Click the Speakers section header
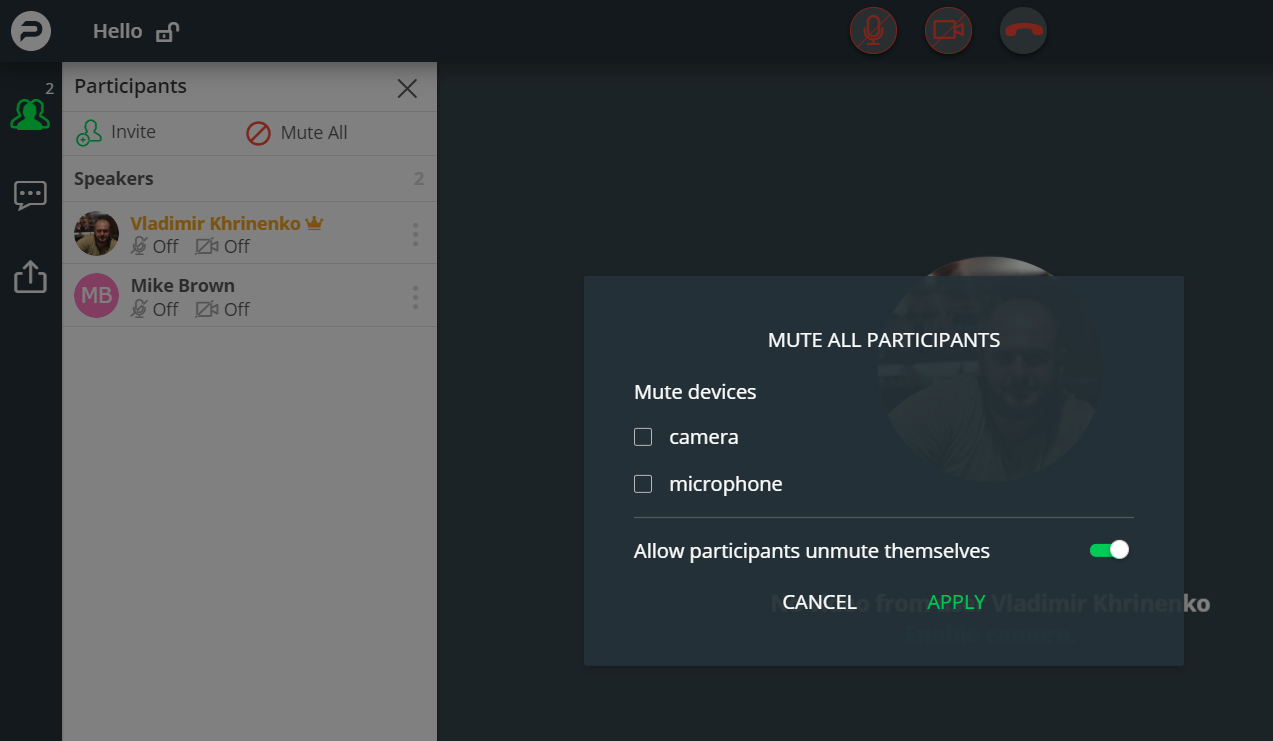1273x741 pixels. tap(249, 179)
